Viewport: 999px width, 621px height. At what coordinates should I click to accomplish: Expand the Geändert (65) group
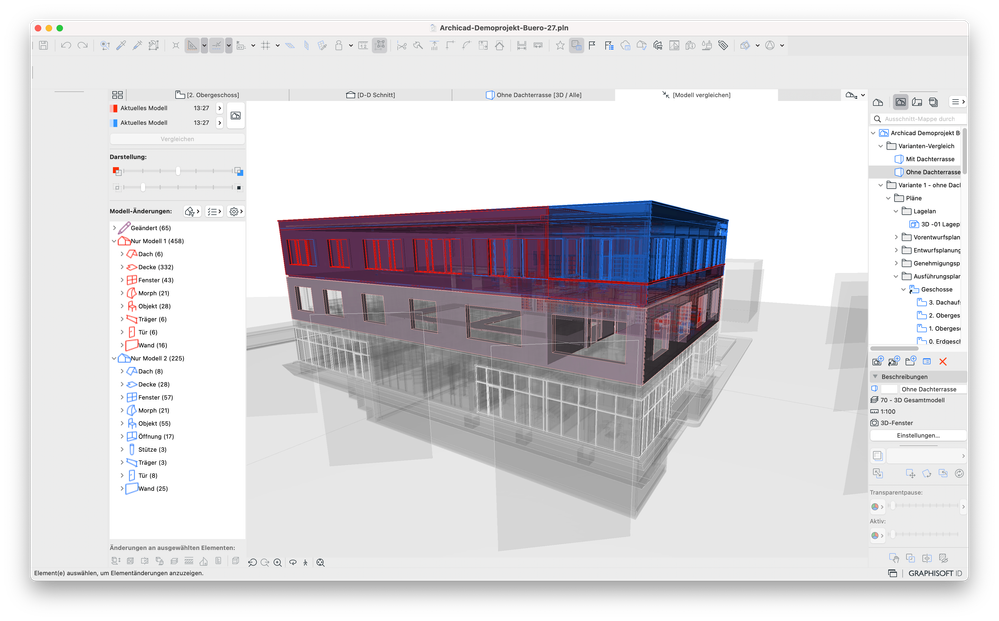pos(114,228)
